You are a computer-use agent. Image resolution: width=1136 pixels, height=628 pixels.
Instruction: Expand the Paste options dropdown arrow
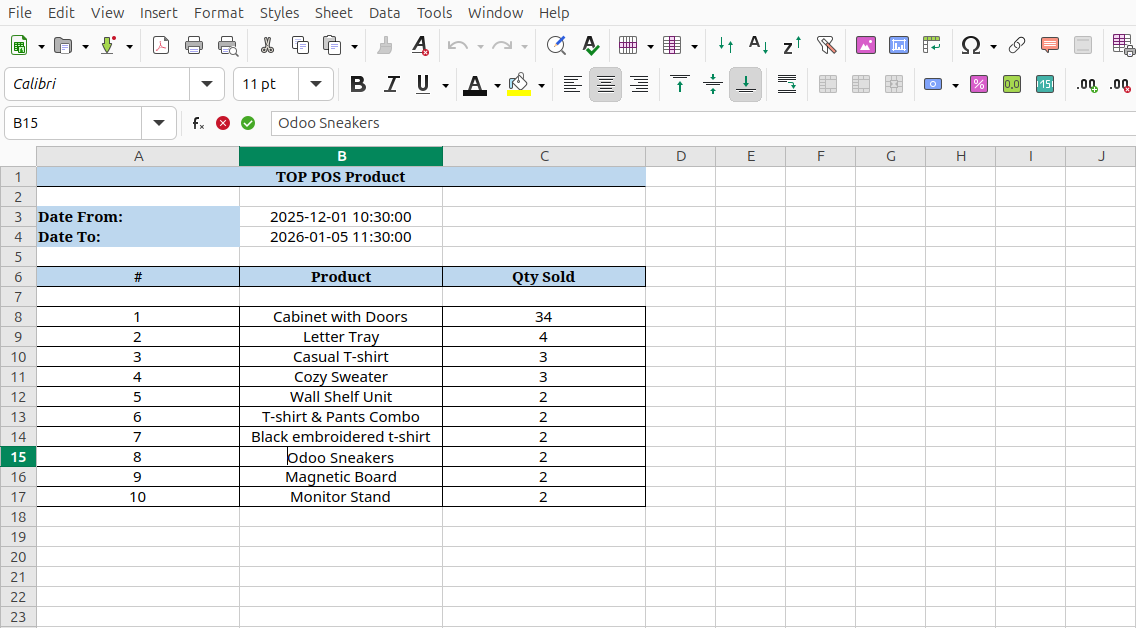354,46
